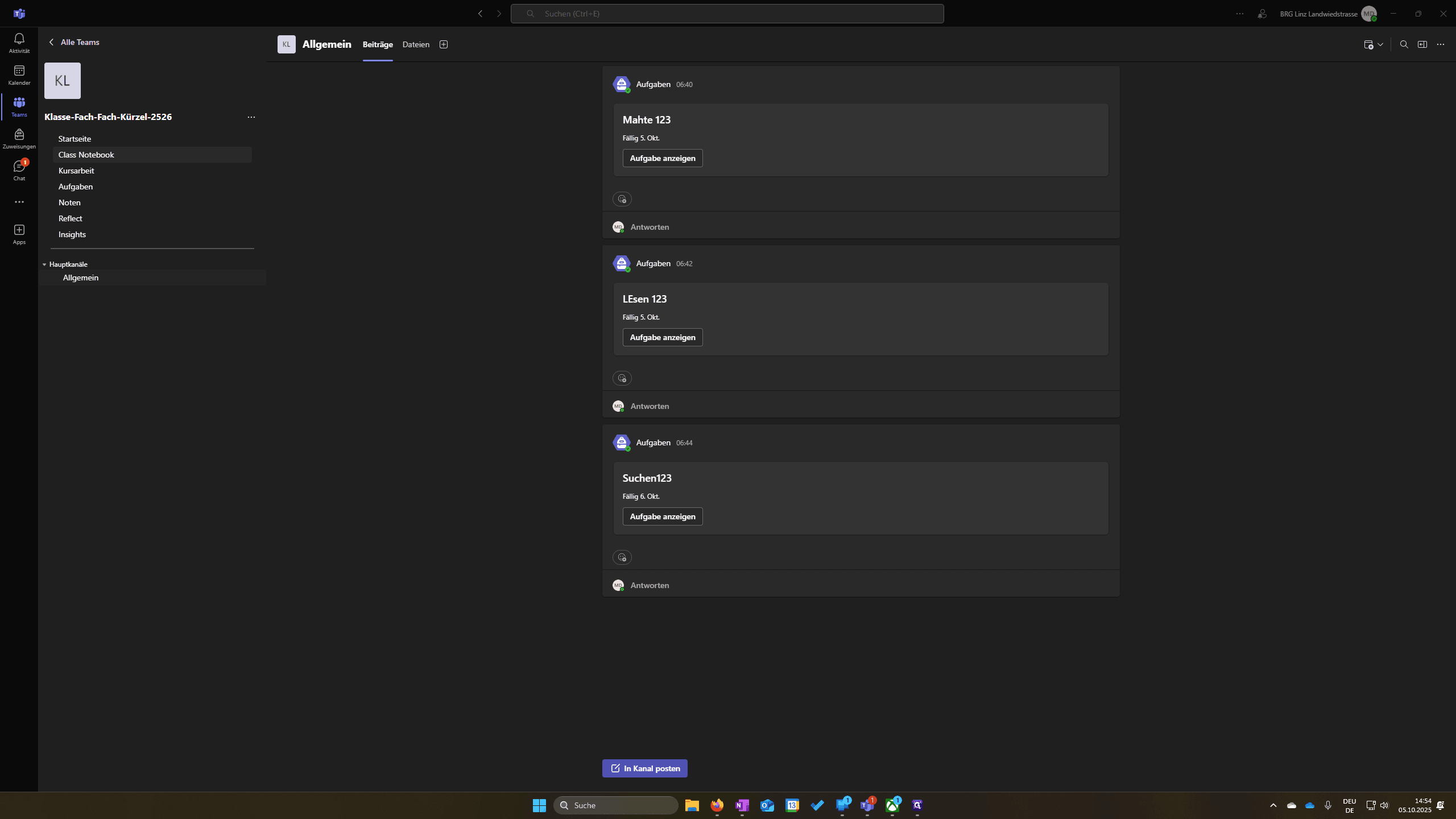The image size is (1456, 819).
Task: Open the Kalender view
Action: pos(19,75)
